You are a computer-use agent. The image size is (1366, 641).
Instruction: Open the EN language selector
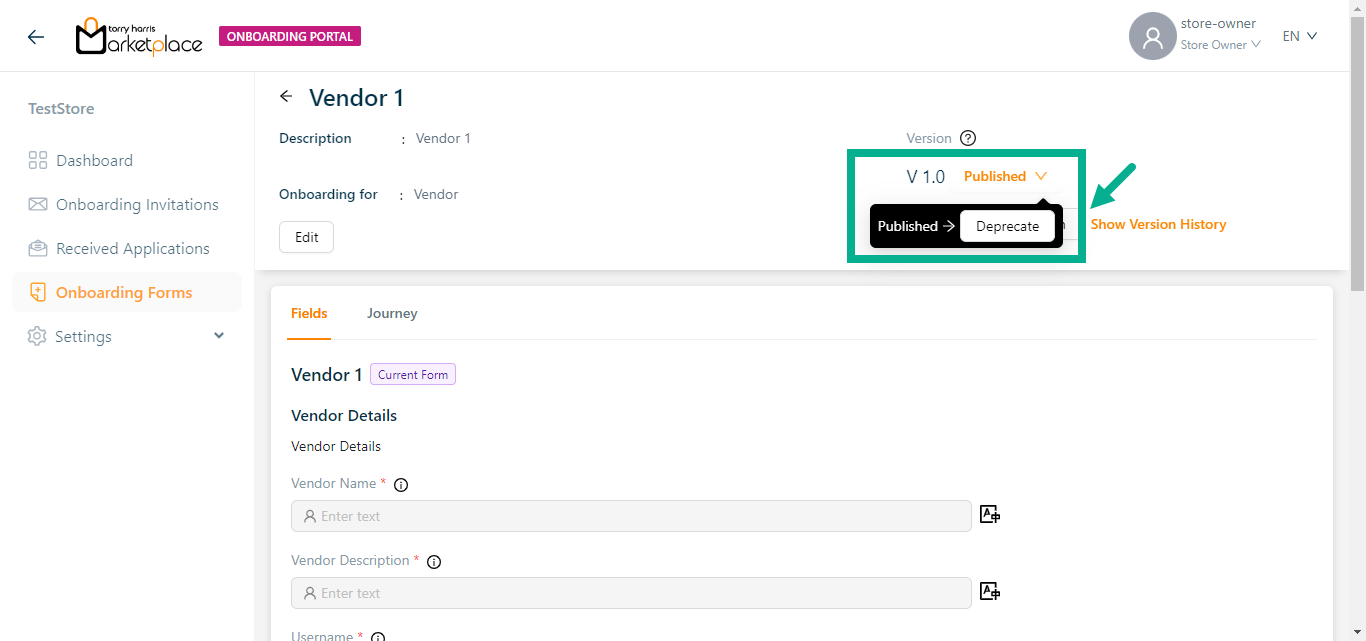coord(1299,36)
